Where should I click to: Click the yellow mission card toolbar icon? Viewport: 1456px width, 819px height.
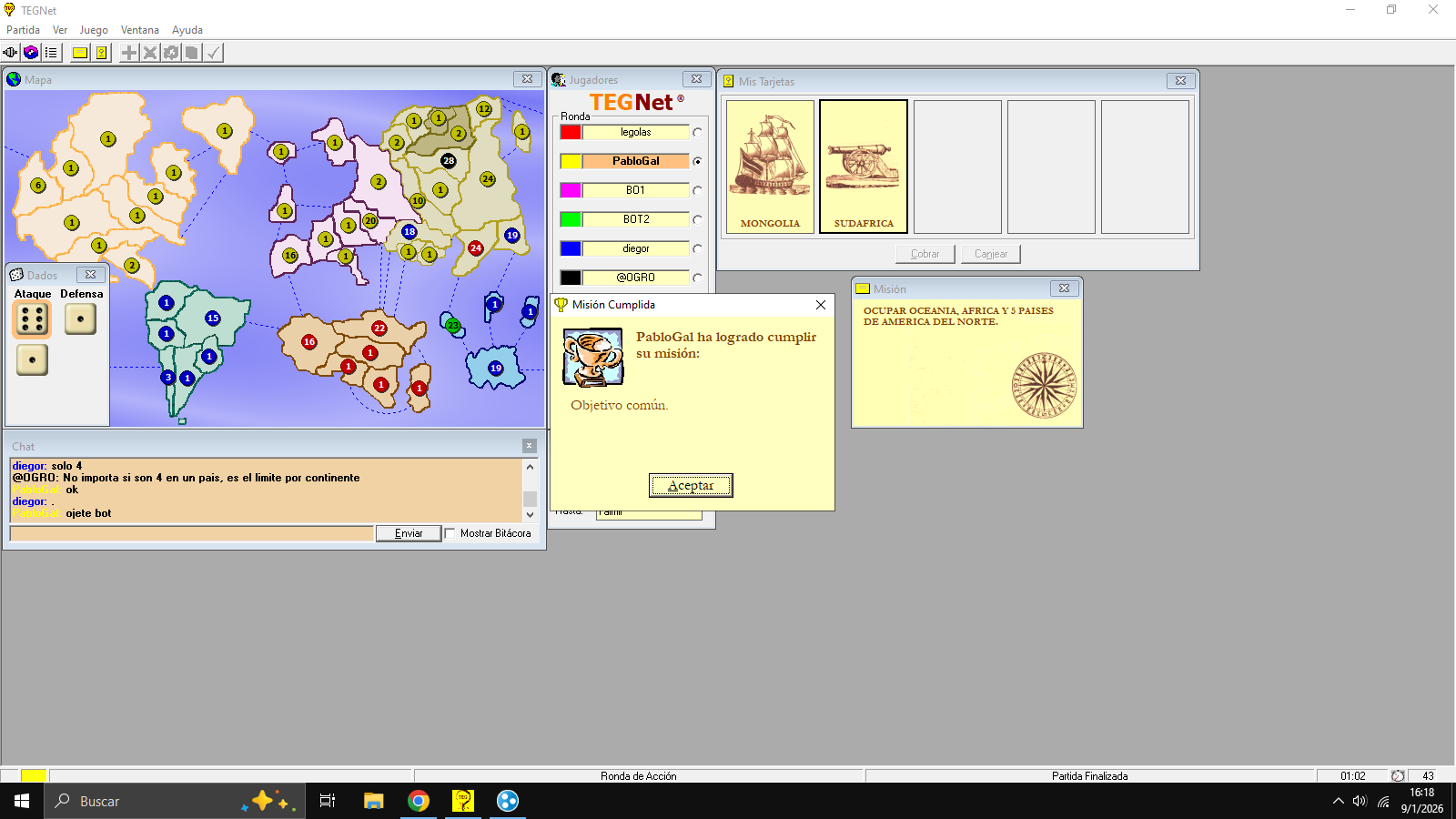(80, 53)
